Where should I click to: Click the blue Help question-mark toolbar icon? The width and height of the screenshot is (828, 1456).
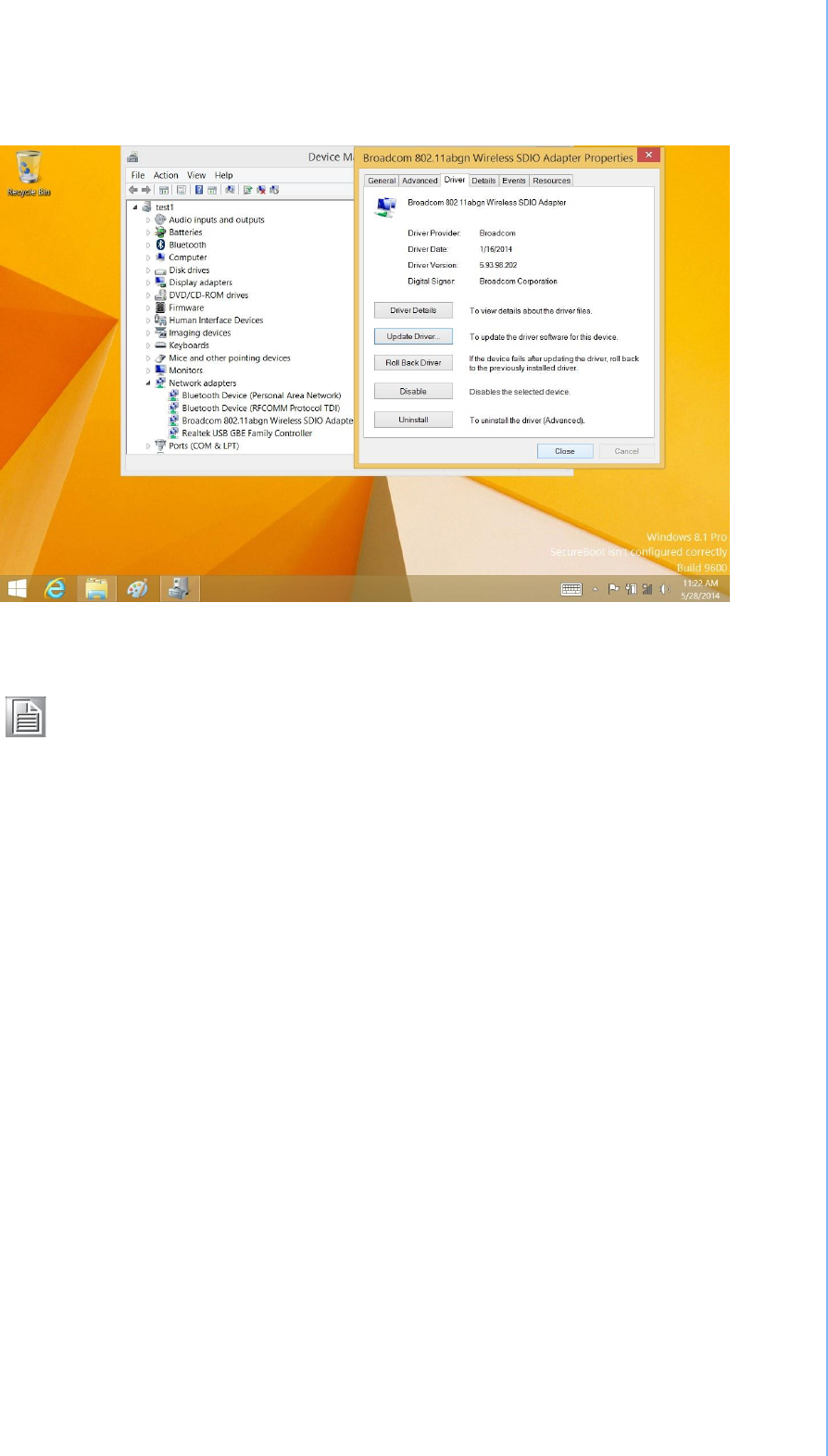pos(199,190)
